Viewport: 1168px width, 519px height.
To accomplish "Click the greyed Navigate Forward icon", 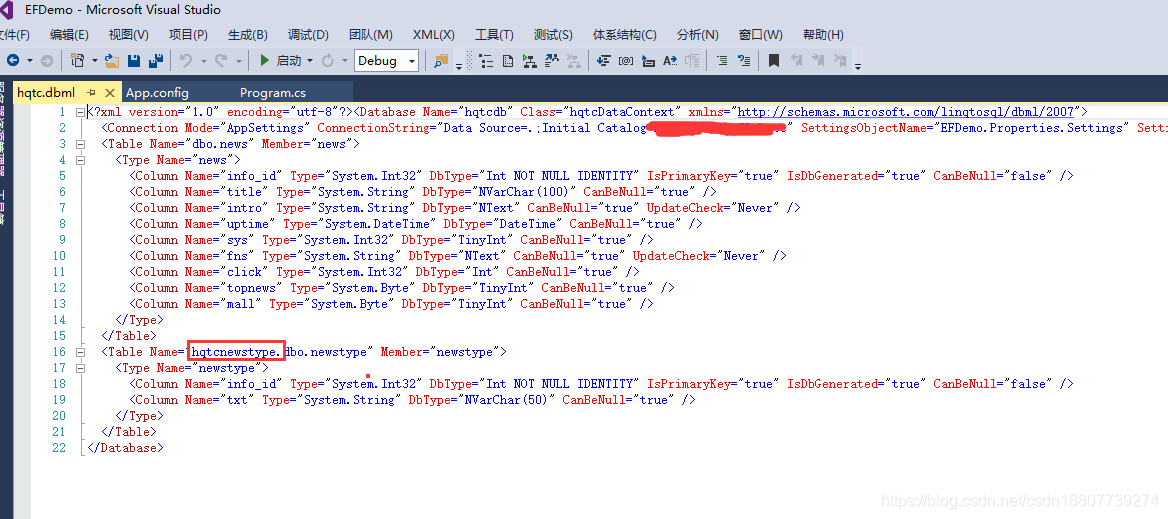I will [46, 61].
